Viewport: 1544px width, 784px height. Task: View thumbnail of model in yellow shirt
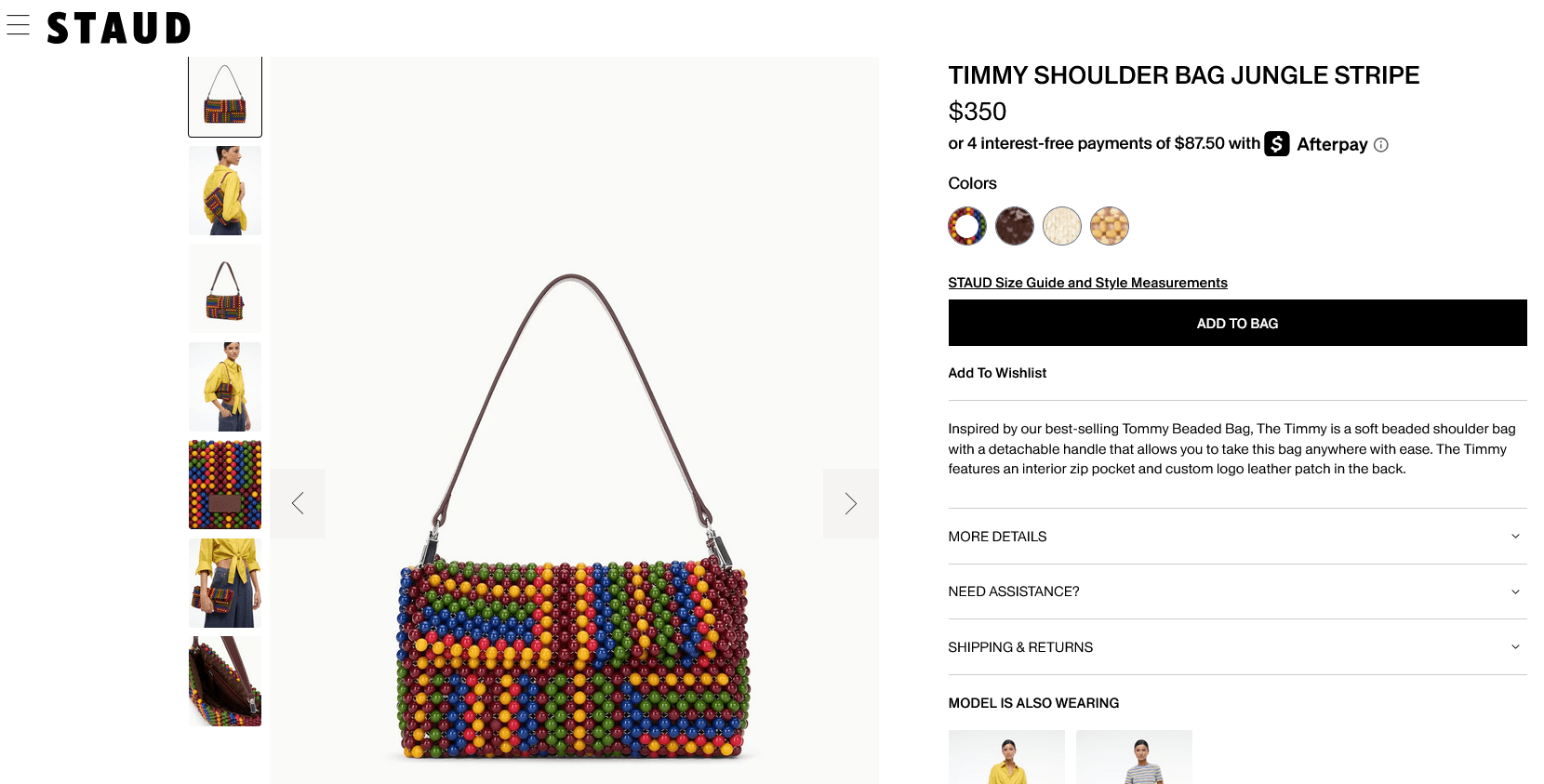pos(225,191)
